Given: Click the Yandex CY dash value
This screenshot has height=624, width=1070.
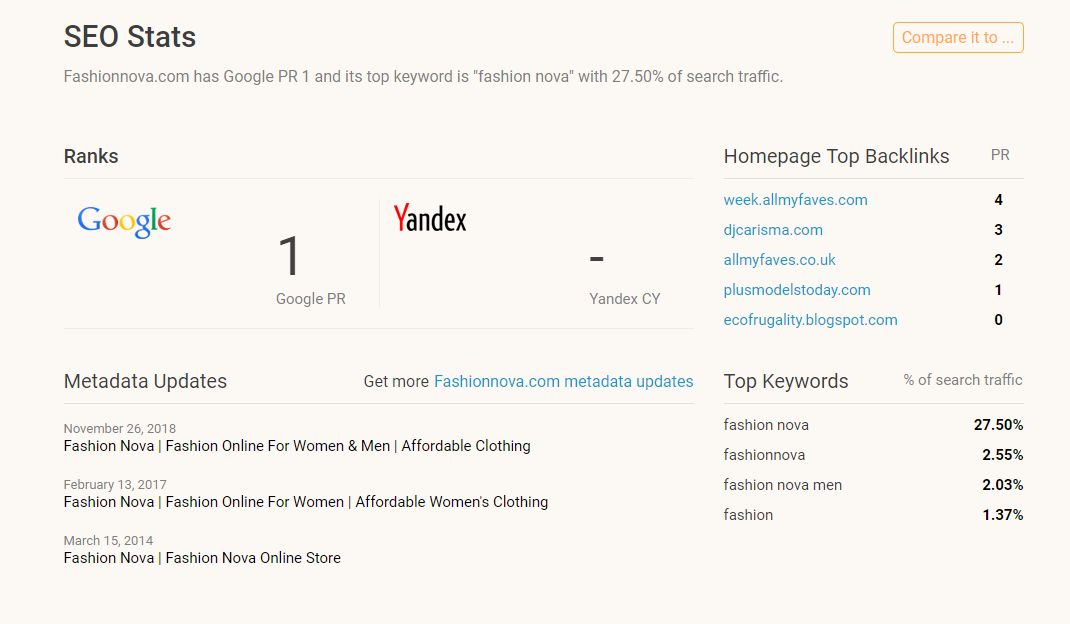Looking at the screenshot, I should (x=597, y=258).
